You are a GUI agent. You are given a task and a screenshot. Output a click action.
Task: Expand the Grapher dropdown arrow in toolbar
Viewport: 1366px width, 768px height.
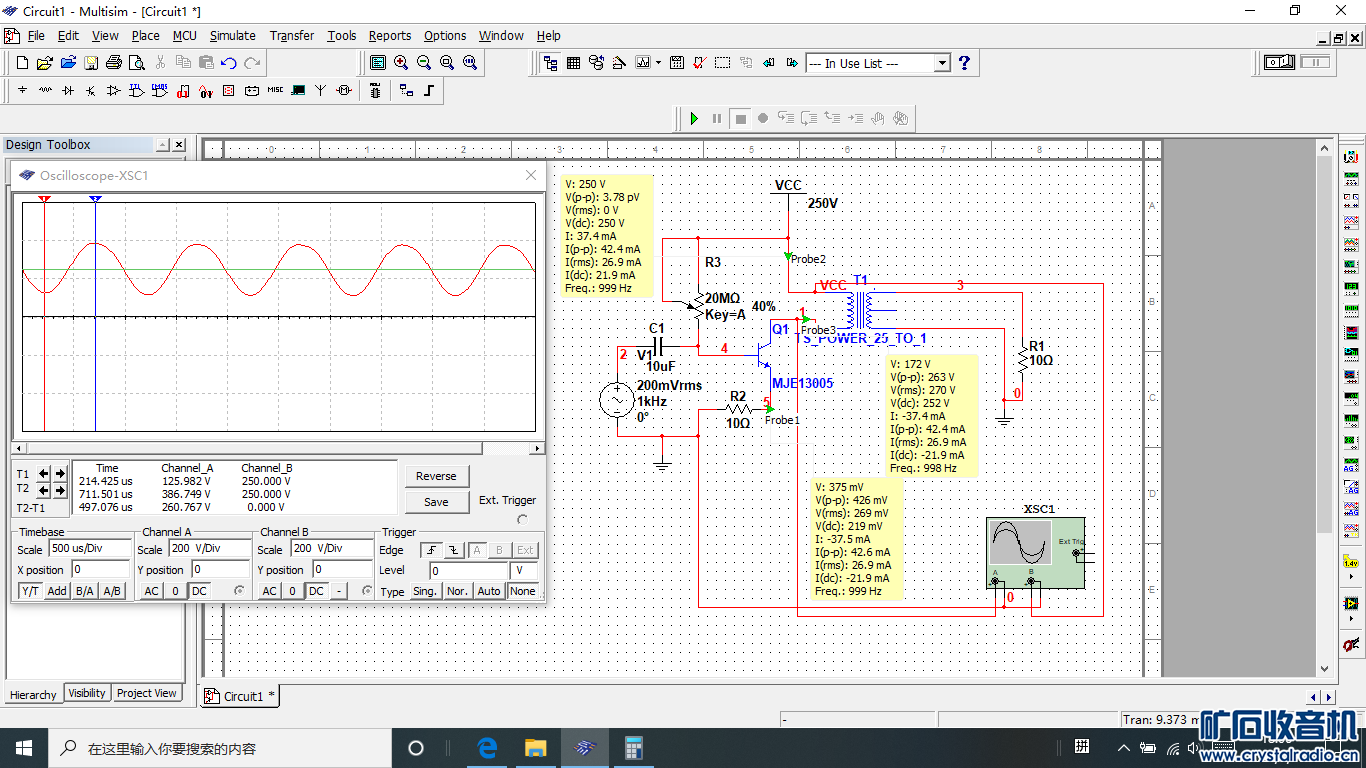click(658, 63)
